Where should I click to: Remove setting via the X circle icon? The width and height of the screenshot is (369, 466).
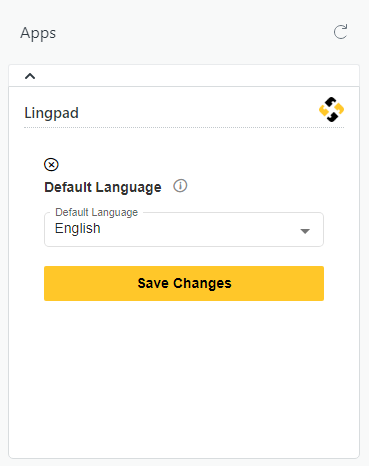(x=51, y=165)
